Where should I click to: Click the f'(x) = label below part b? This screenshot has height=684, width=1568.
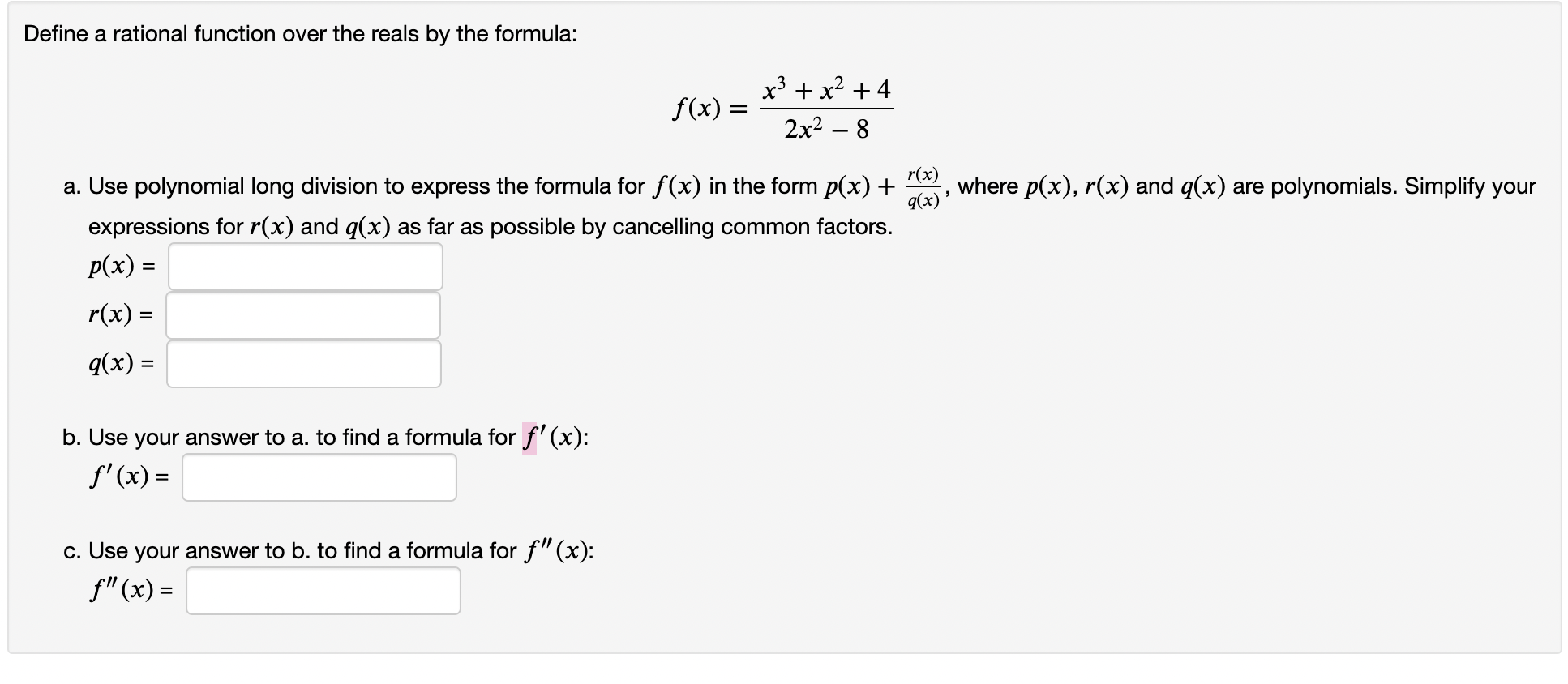coord(128,477)
